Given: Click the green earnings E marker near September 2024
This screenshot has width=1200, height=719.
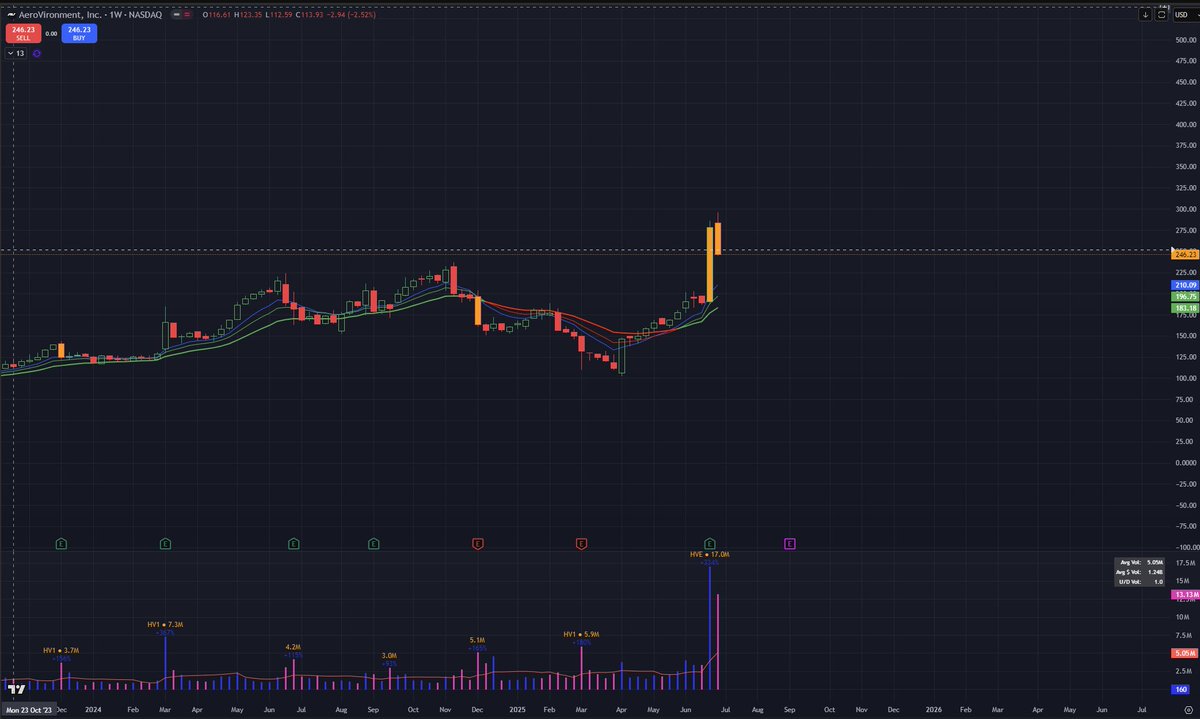Looking at the screenshot, I should click(373, 543).
